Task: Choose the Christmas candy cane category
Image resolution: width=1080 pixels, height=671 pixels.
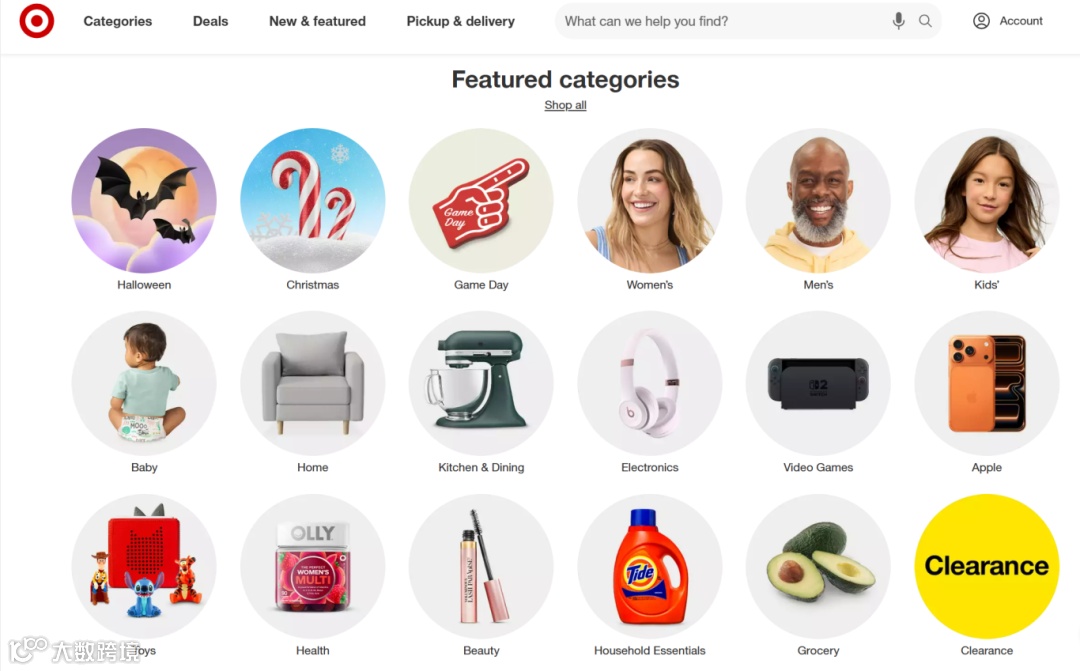Action: 313,200
